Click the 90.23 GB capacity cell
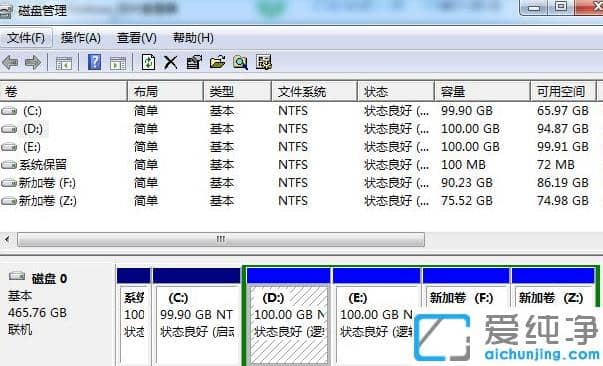Image resolution: width=603 pixels, height=366 pixels. tap(466, 183)
